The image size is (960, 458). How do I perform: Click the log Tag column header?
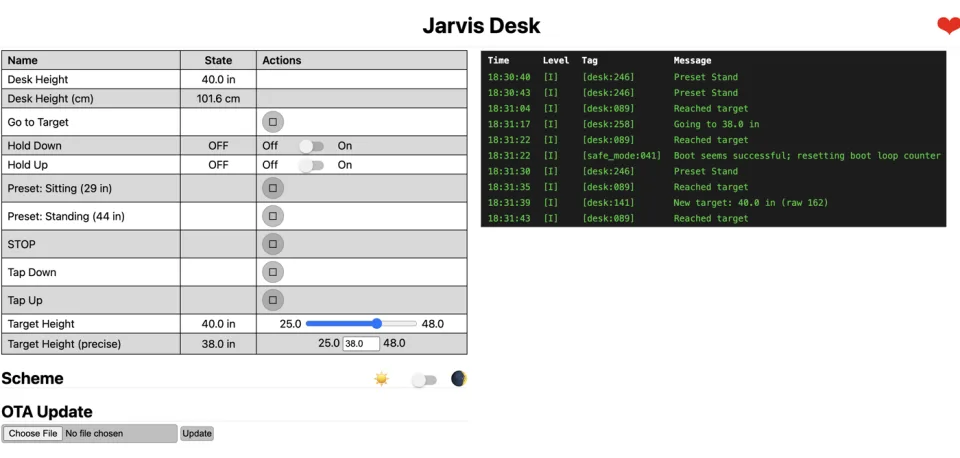click(590, 61)
